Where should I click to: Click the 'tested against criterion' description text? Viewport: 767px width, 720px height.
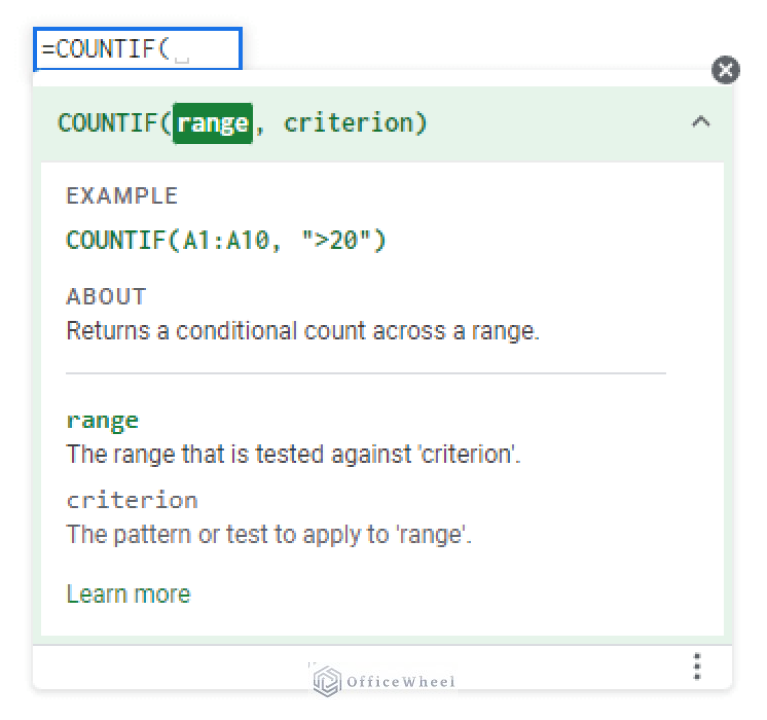point(293,454)
